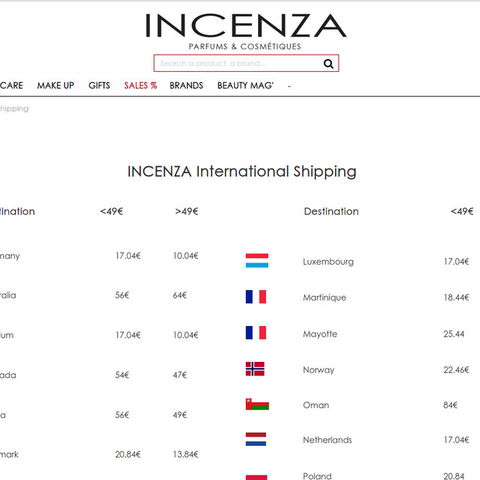The width and height of the screenshot is (480, 480).
Task: Open the BRANDS menu
Action: (x=186, y=86)
